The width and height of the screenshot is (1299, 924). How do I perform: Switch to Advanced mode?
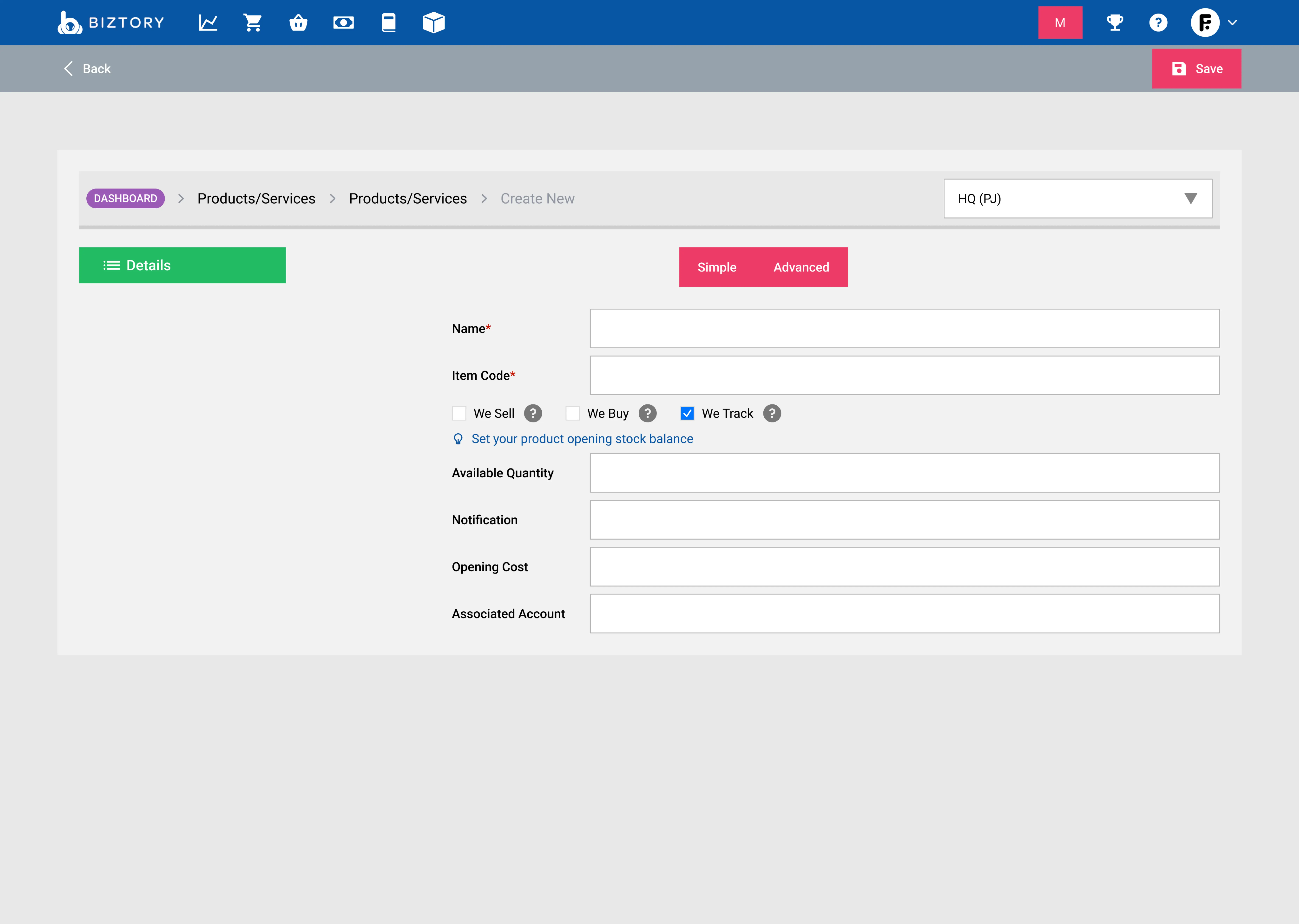click(x=801, y=267)
